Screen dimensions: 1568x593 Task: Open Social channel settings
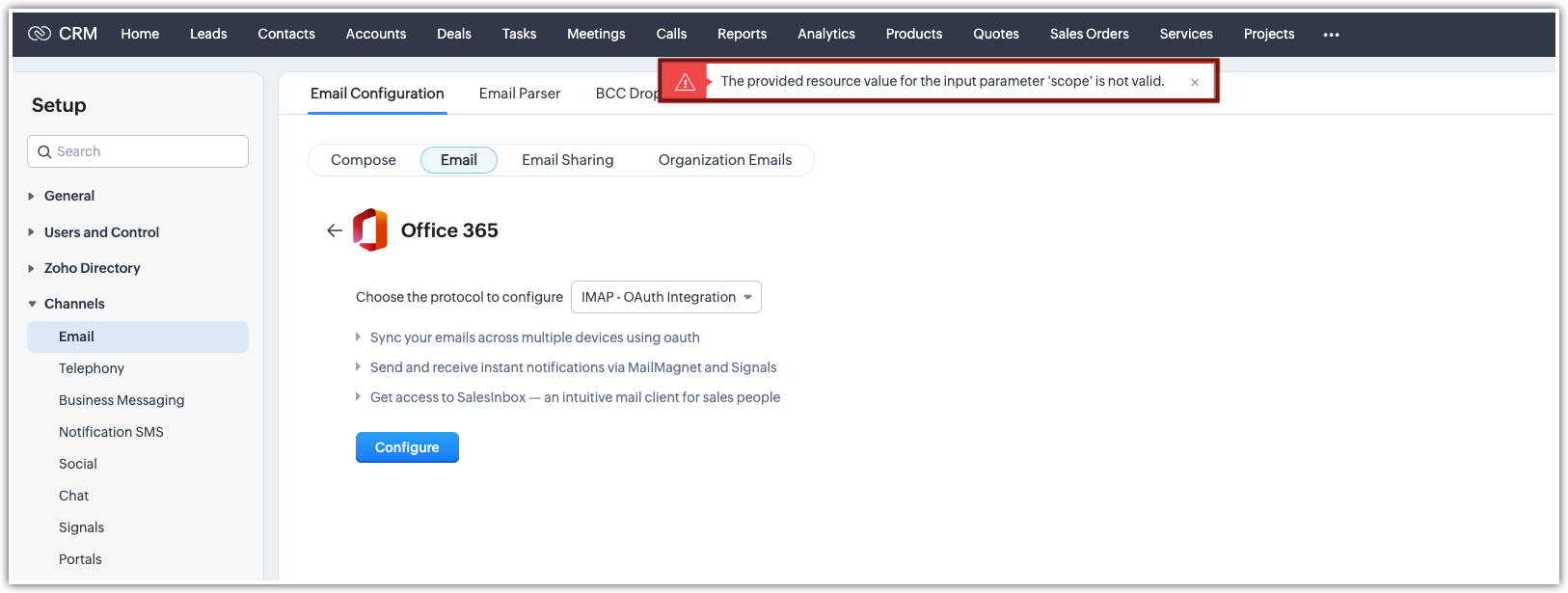[x=78, y=464]
